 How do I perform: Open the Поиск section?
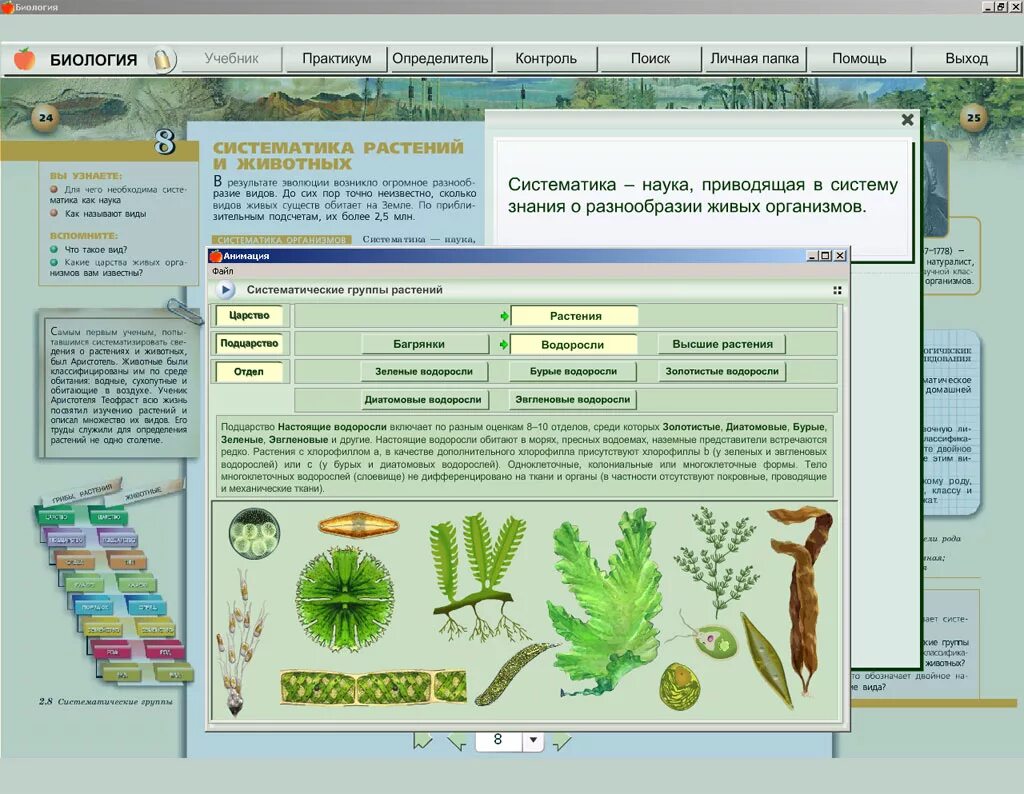point(650,59)
